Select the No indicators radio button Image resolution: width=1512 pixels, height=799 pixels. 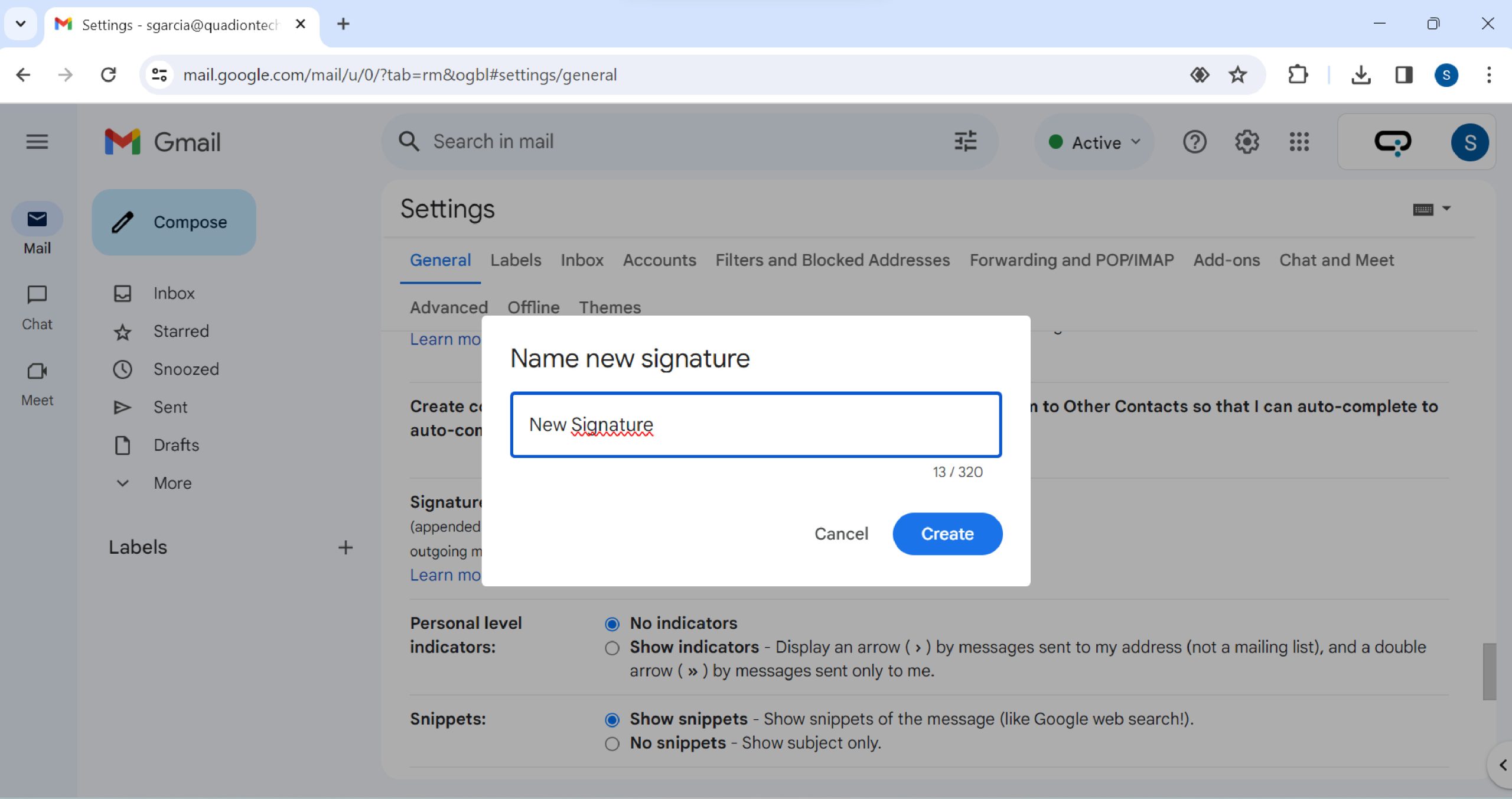(x=612, y=624)
